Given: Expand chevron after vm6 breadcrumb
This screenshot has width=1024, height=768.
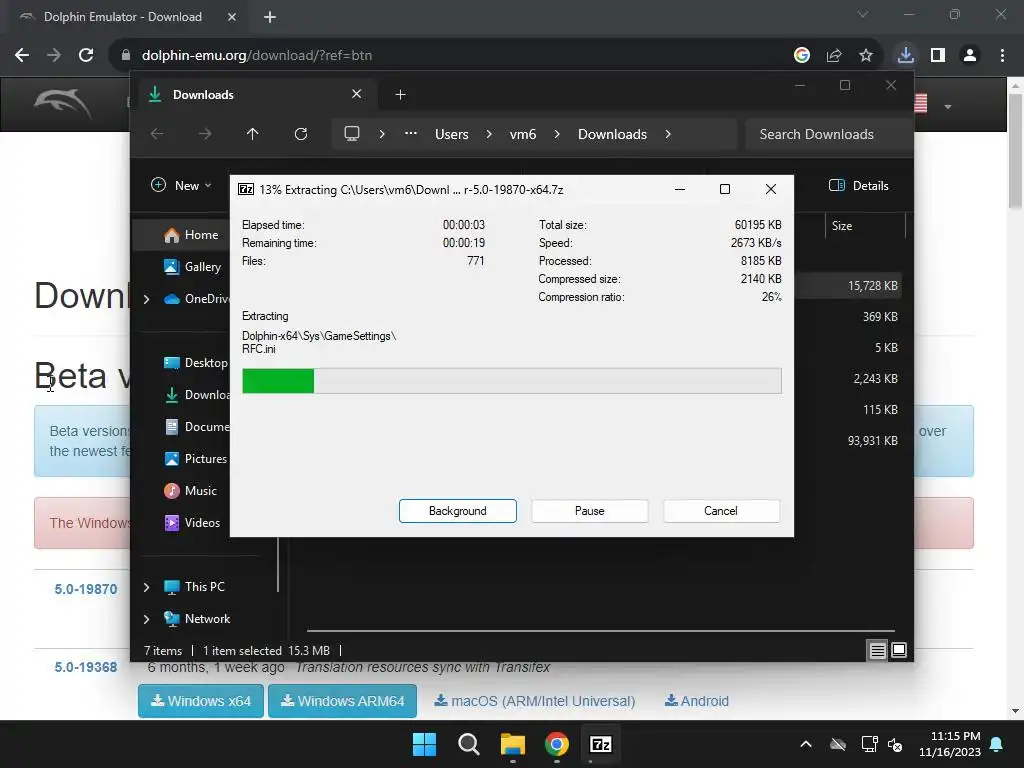Looking at the screenshot, I should (x=556, y=134).
